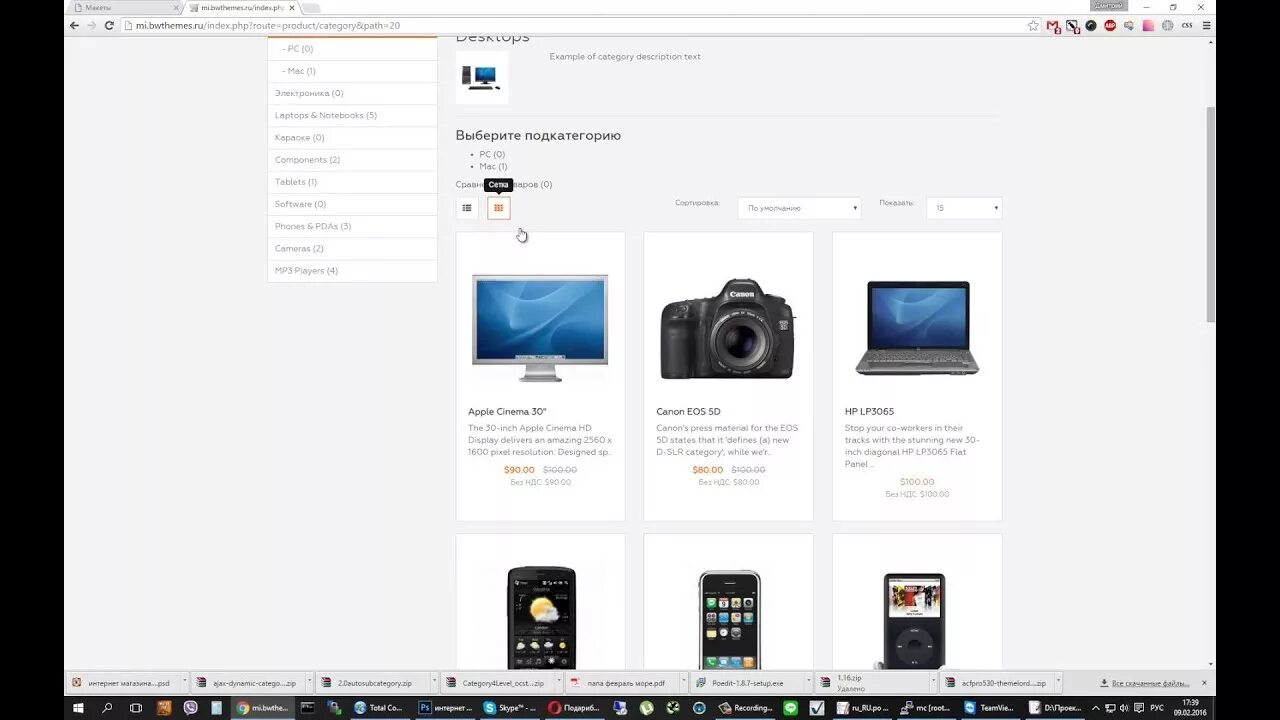Open the Software (0) category
1280x720 pixels.
click(352, 204)
